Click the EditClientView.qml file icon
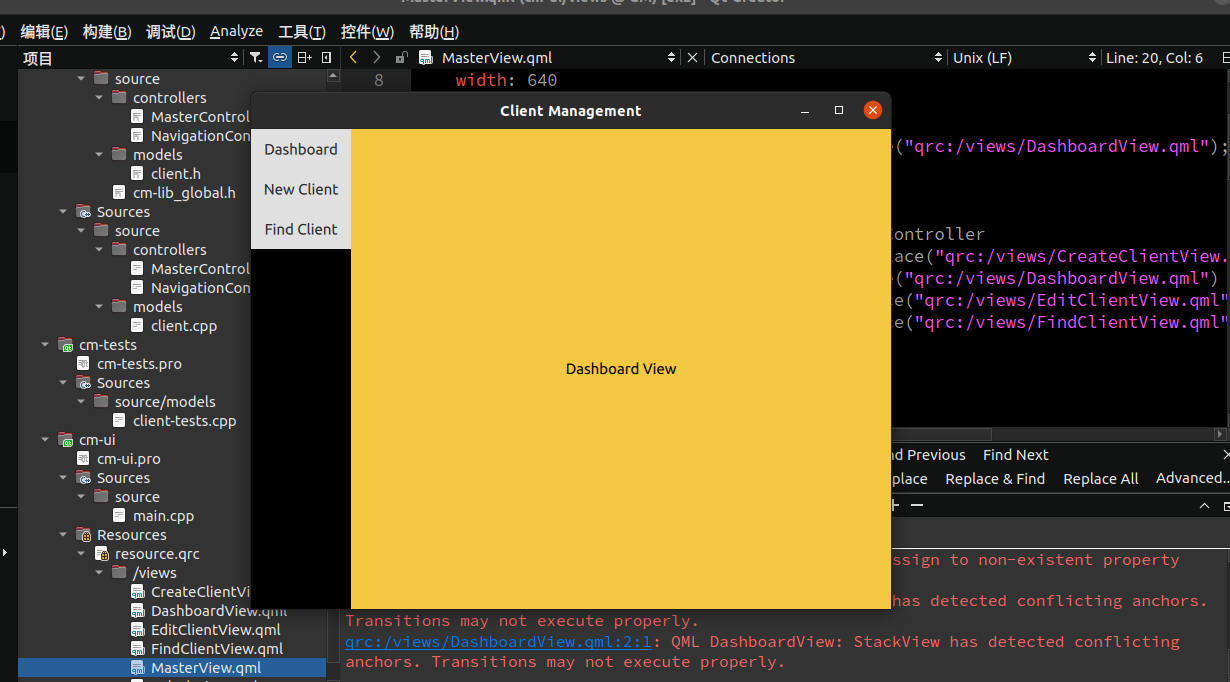Viewport: 1230px width, 682px height. 138,630
